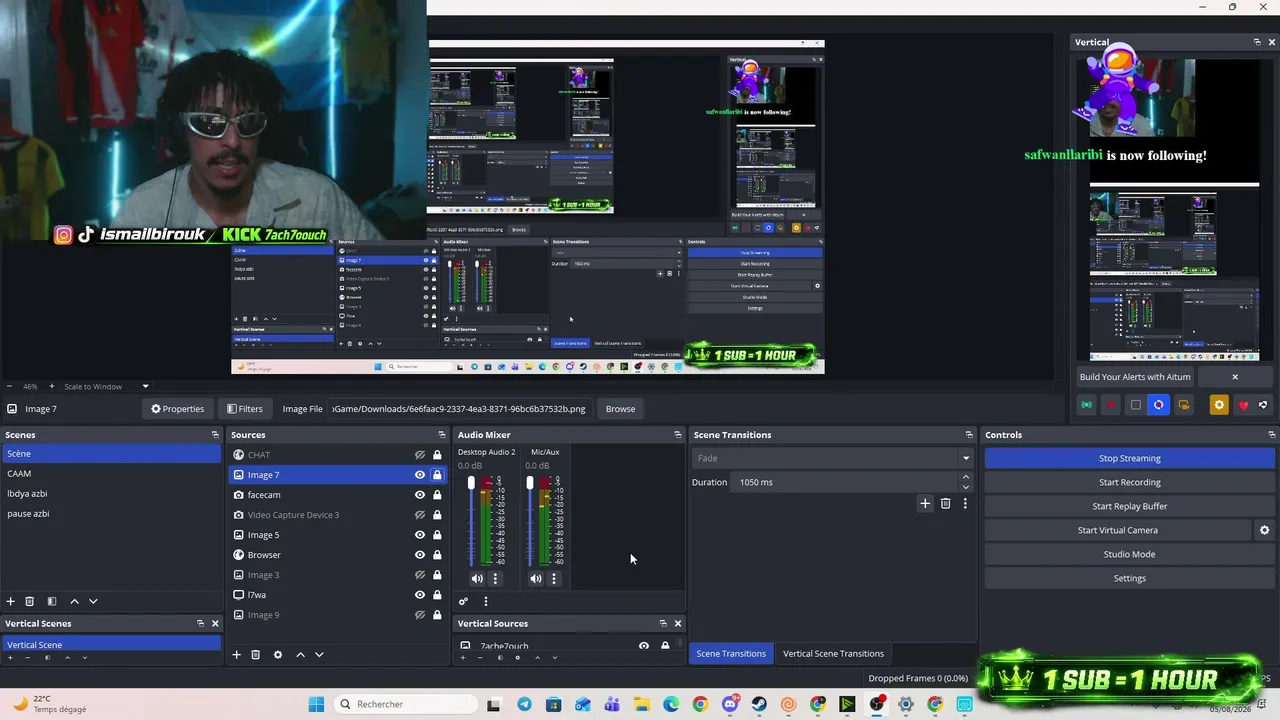This screenshot has width=1280, height=720.
Task: Click Start Virtual Camera button
Action: tap(1117, 530)
